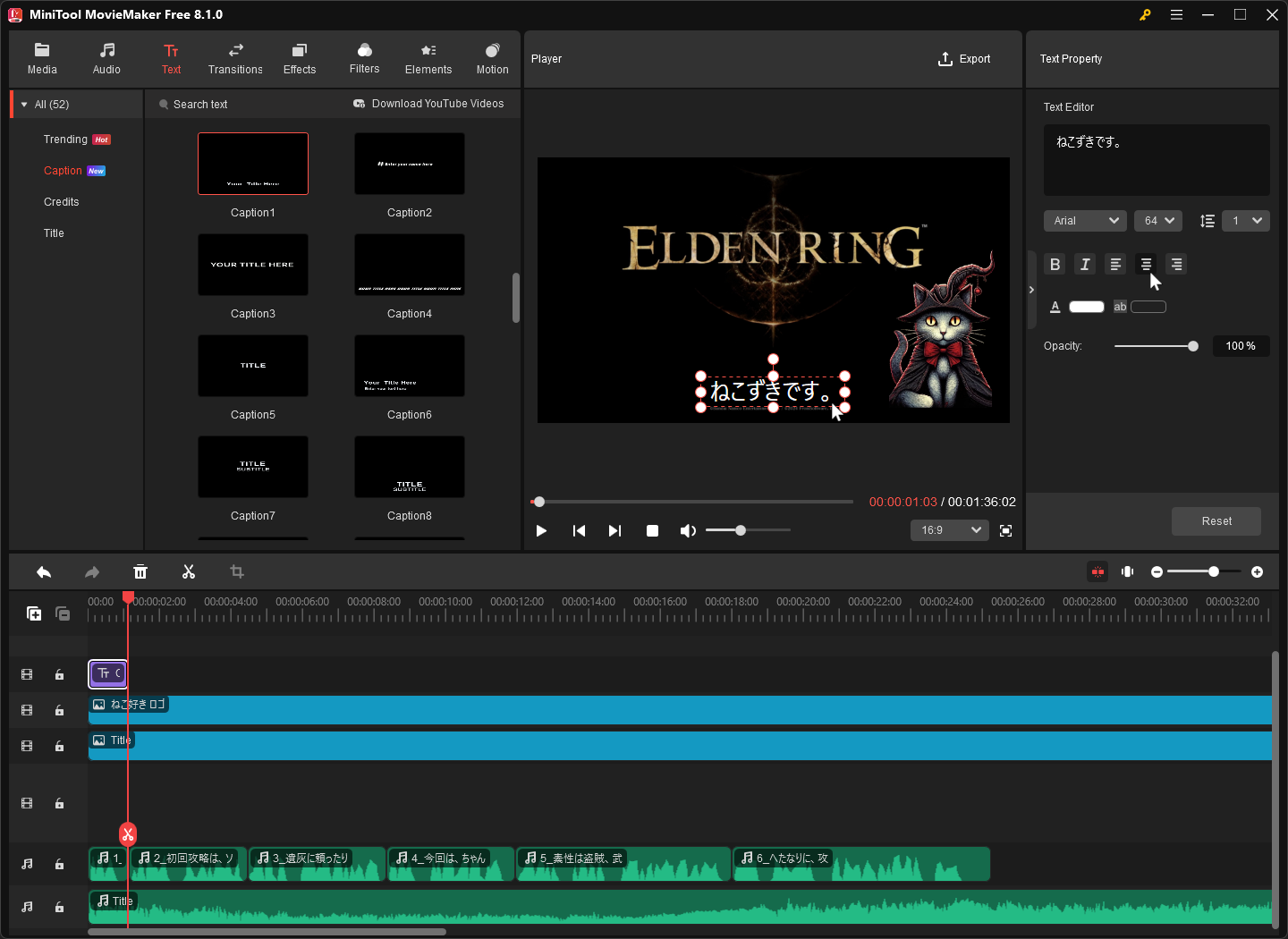The image size is (1288, 939).
Task: Select the Title text category
Action: pyautogui.click(x=54, y=233)
